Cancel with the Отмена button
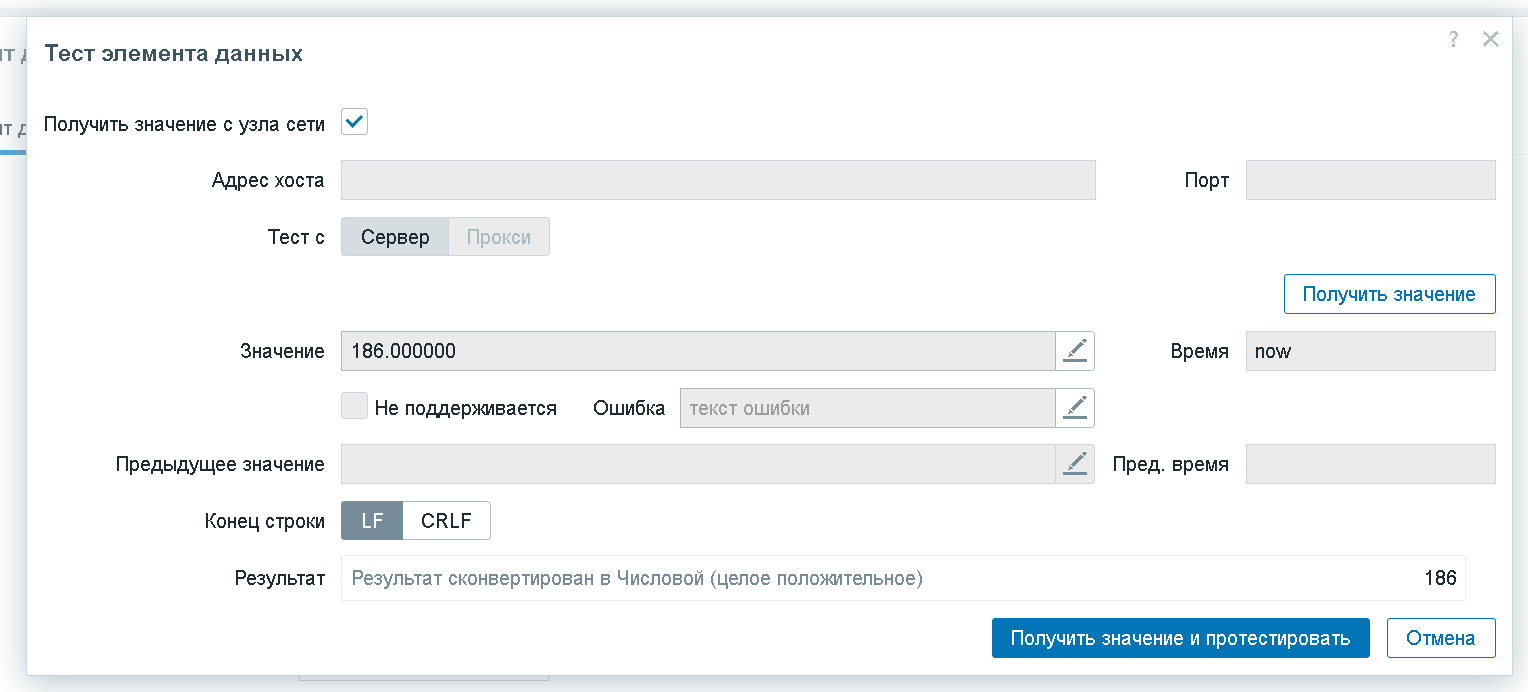Image resolution: width=1528 pixels, height=692 pixels. 1440,638
